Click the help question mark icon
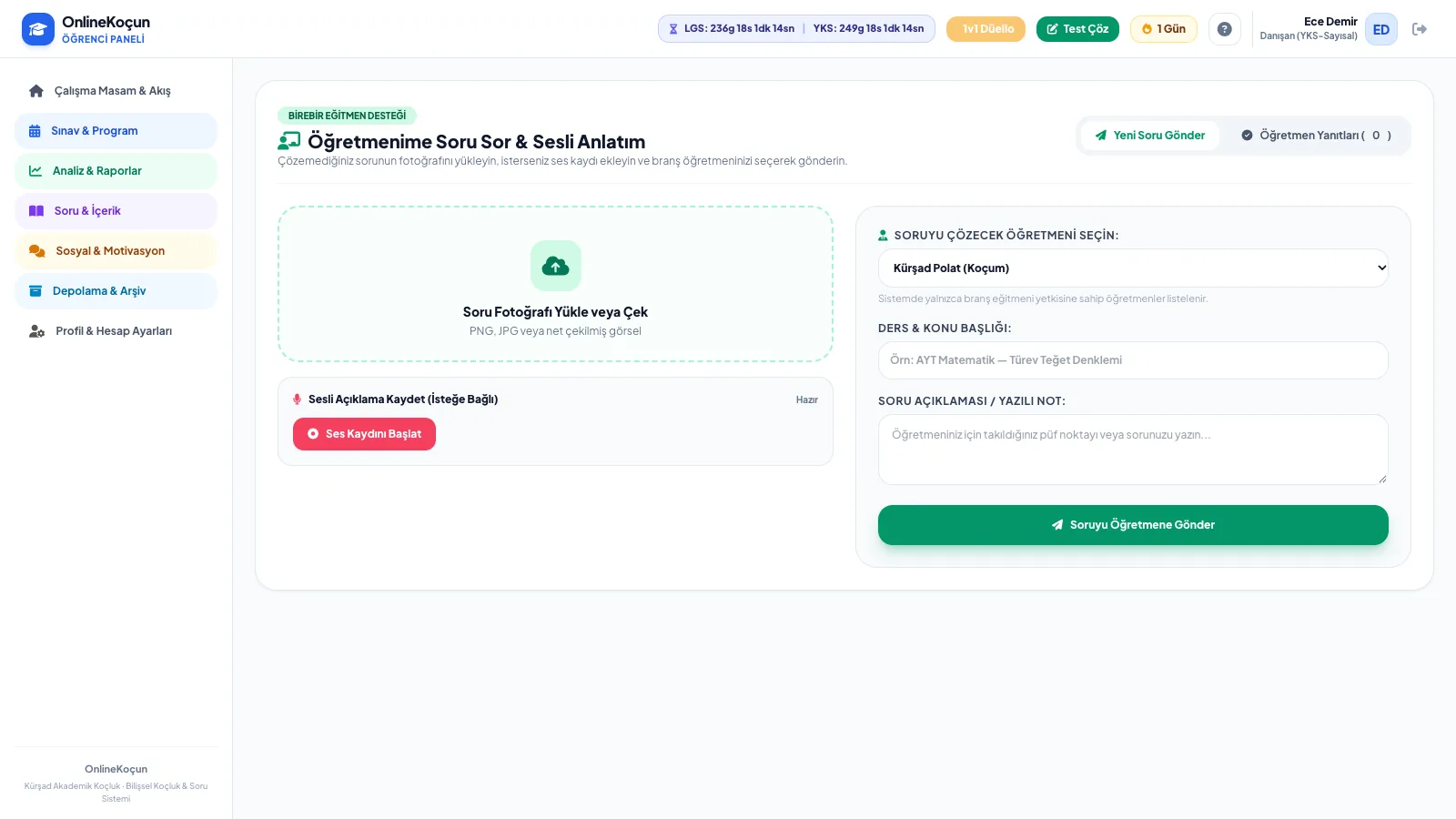This screenshot has height=819, width=1456. [1225, 29]
